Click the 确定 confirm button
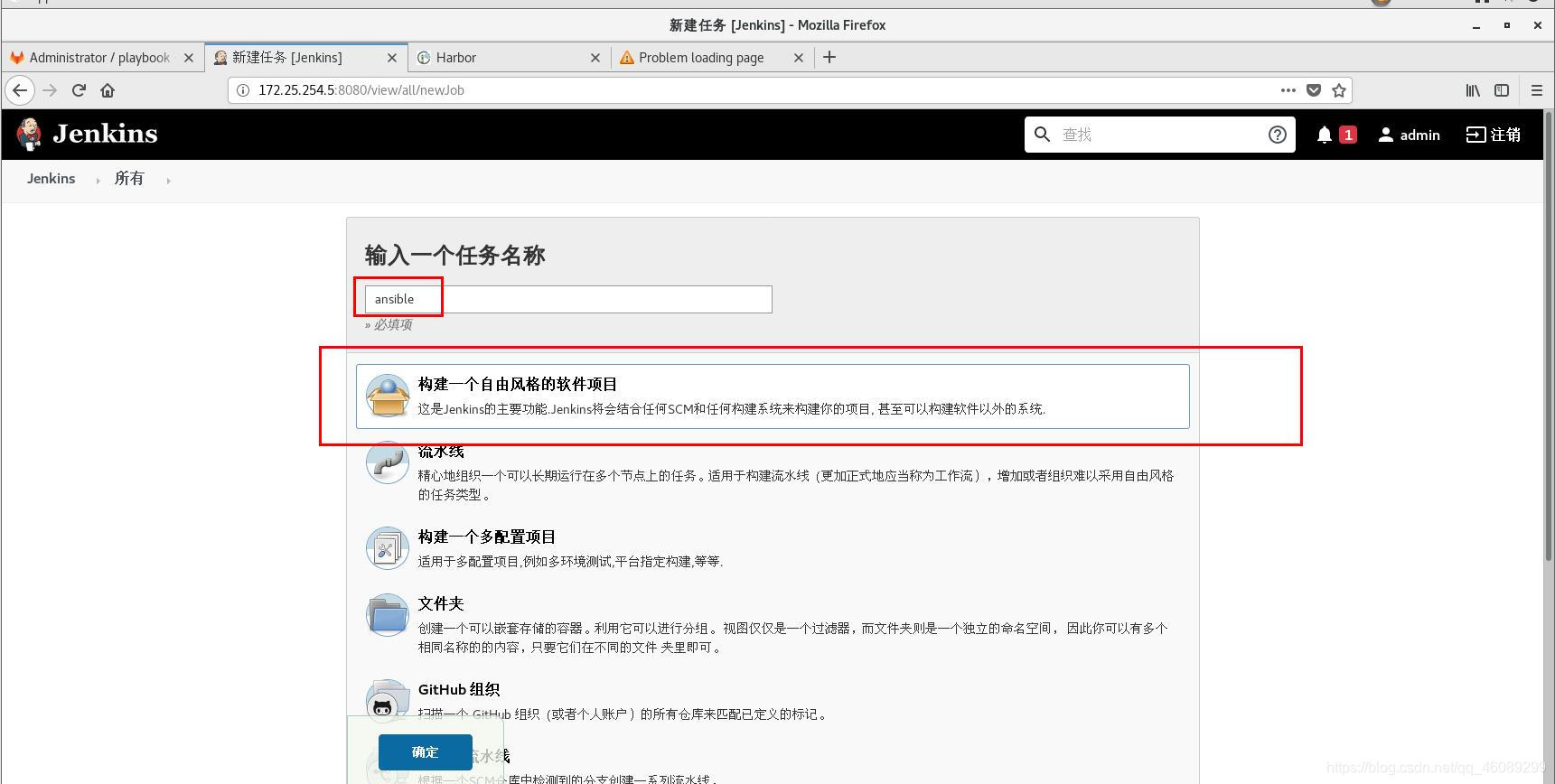Image resolution: width=1555 pixels, height=784 pixels. pos(425,752)
